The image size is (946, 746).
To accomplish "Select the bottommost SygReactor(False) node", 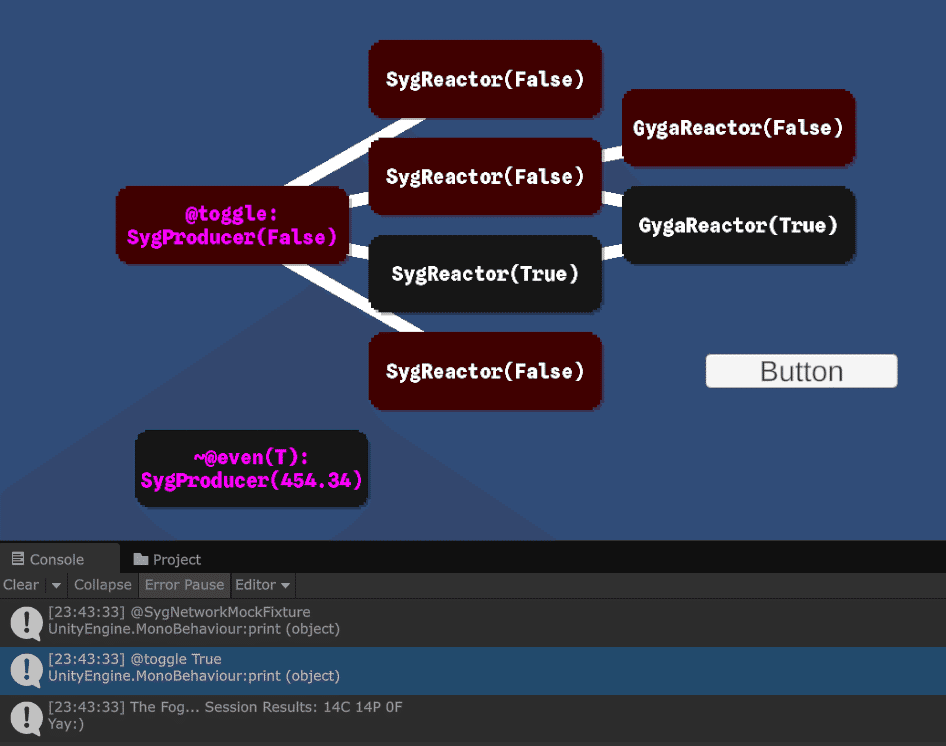I will pyautogui.click(x=485, y=371).
